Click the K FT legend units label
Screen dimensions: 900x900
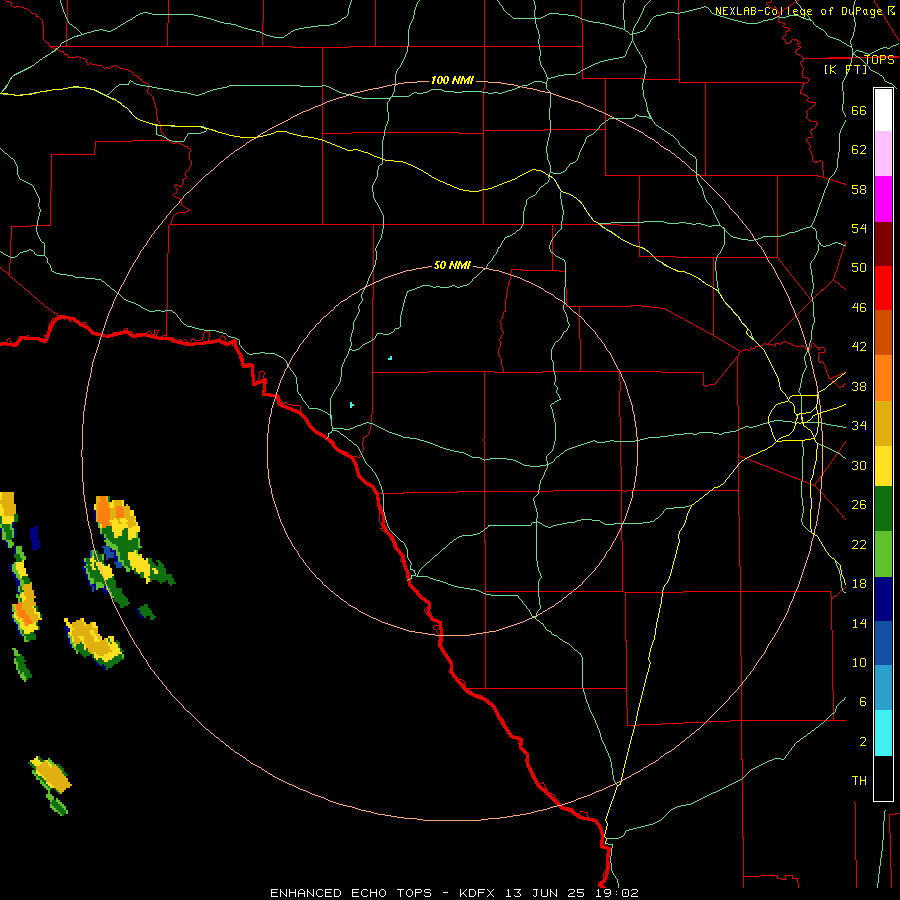point(845,69)
